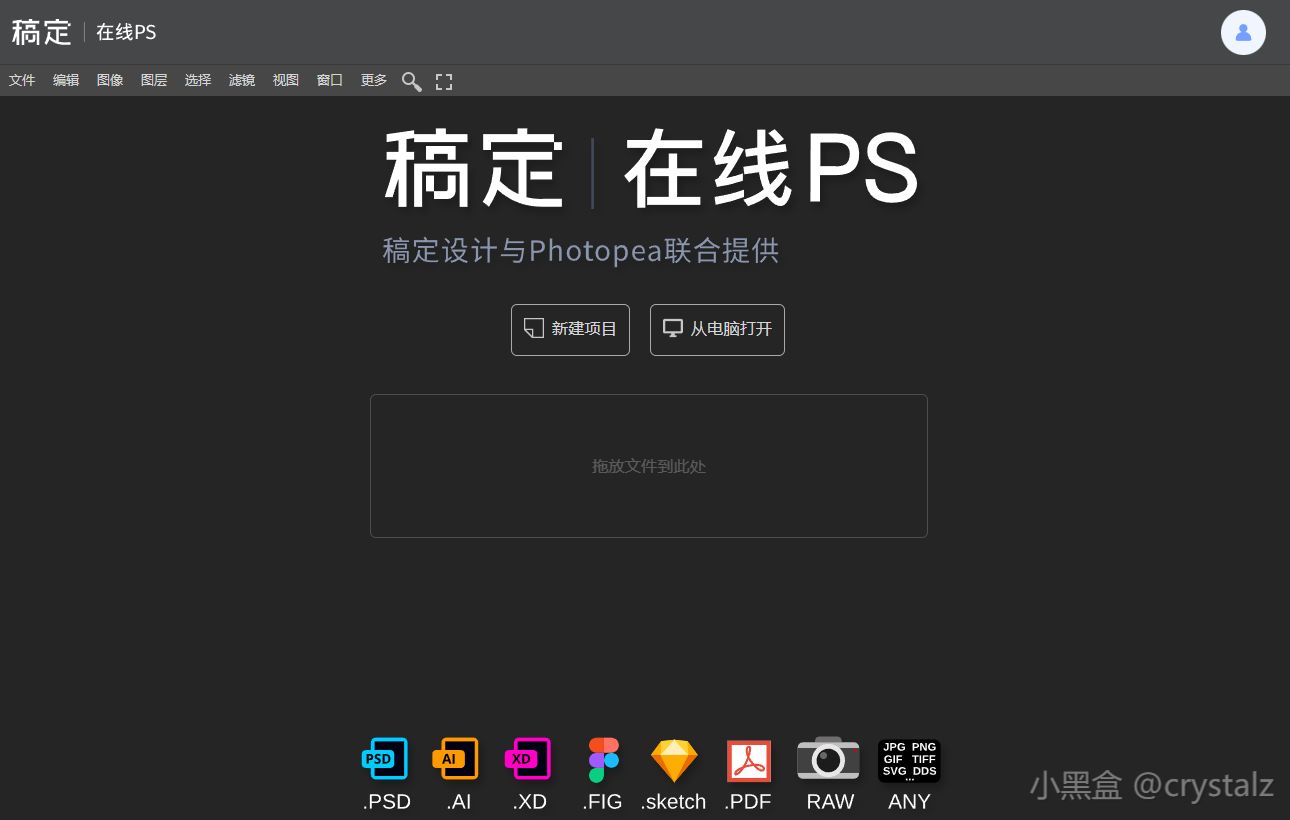
Task: Click the RAW camera icon
Action: 828,758
